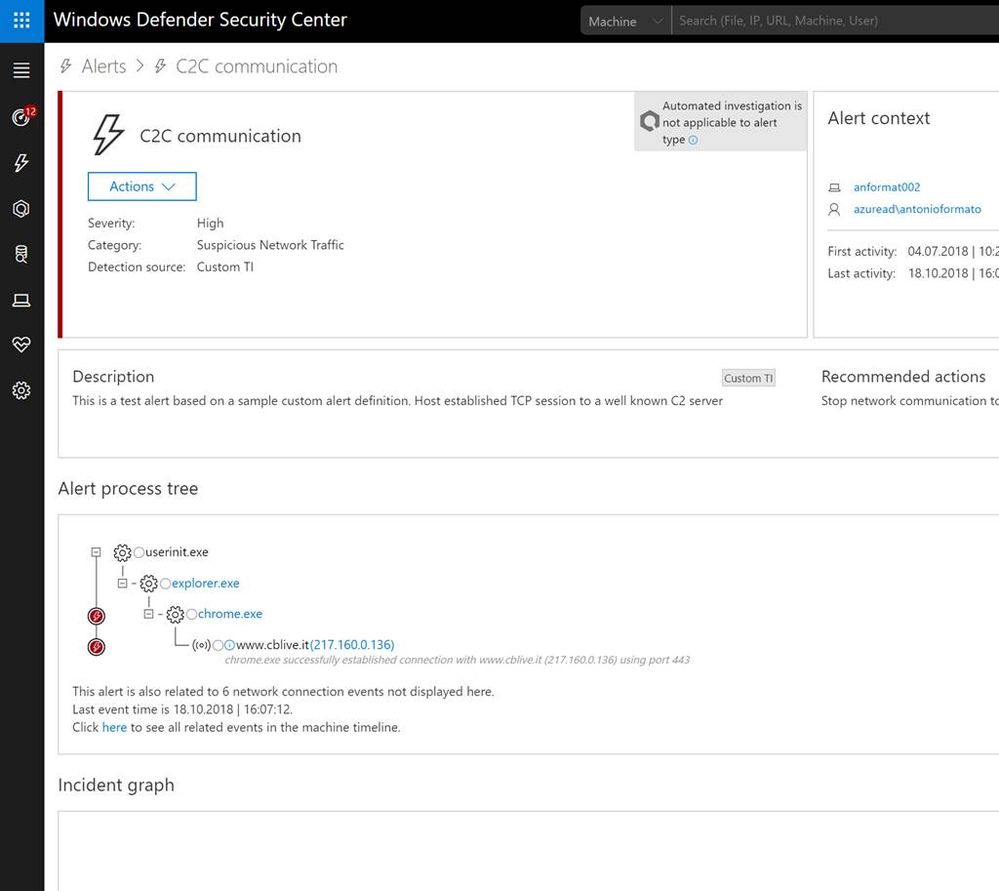Go back to Alerts breadcrumb
The image size is (999, 891).
(104, 67)
